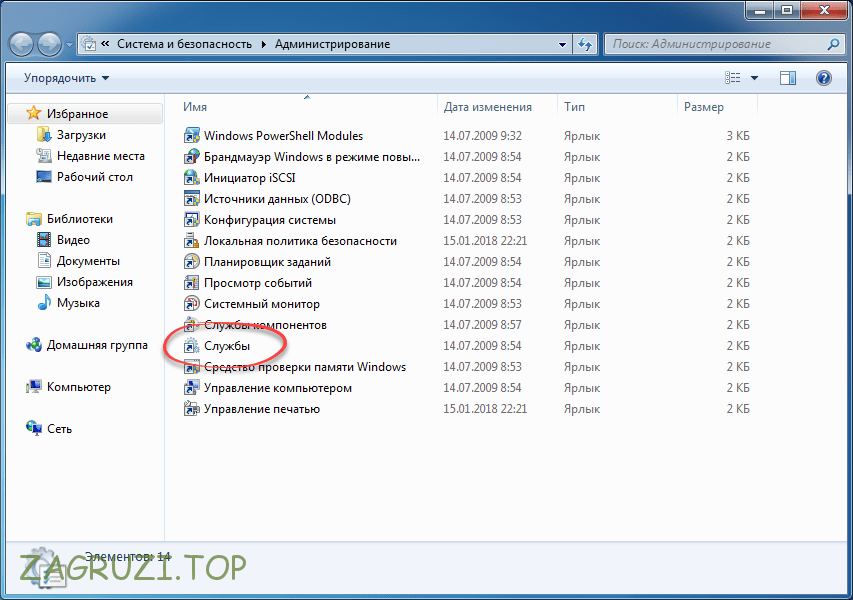Click the Управление печатью date 15.01.2018 22:21
This screenshot has height=600, width=853.
[x=485, y=409]
